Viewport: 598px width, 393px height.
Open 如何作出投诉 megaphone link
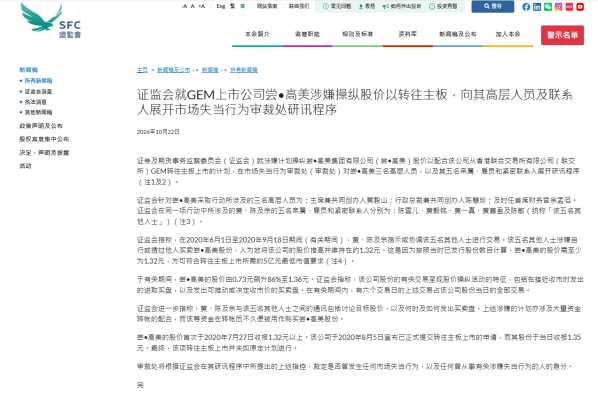(x=402, y=6)
